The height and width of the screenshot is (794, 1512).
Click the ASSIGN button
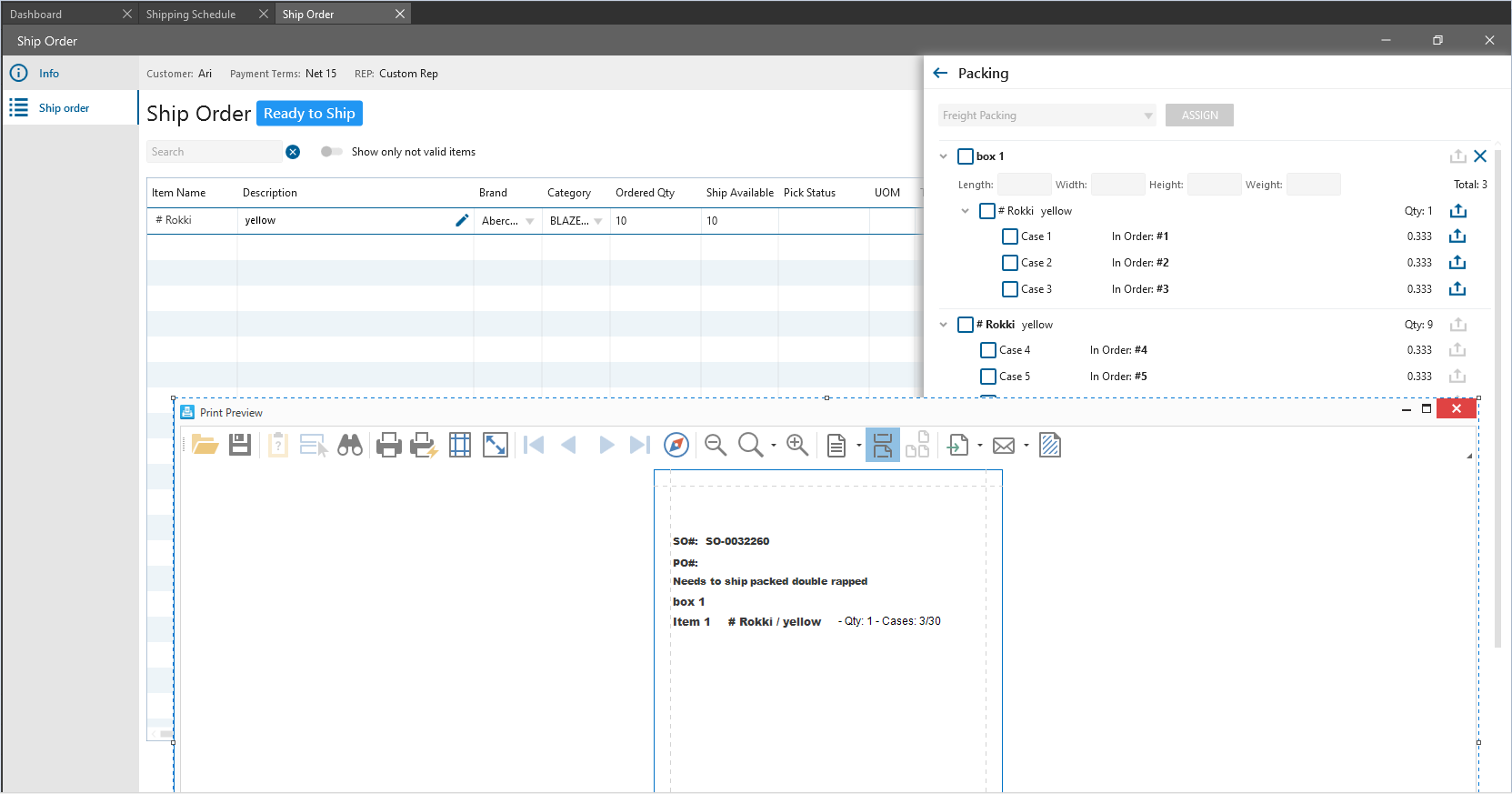(x=1199, y=116)
